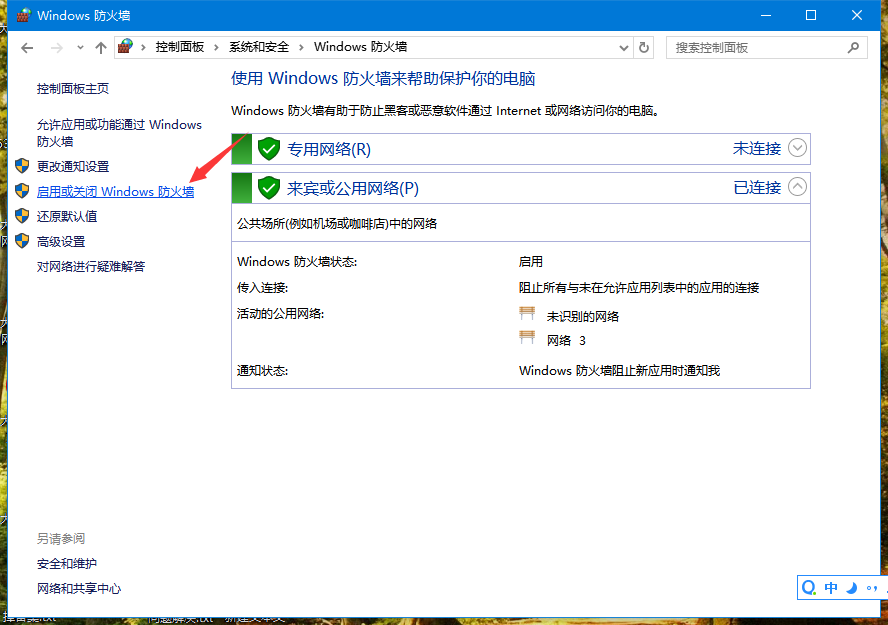Click shield icon beside 启用或关闭 Windows 防火墙
This screenshot has height=625, width=888.
(x=22, y=191)
